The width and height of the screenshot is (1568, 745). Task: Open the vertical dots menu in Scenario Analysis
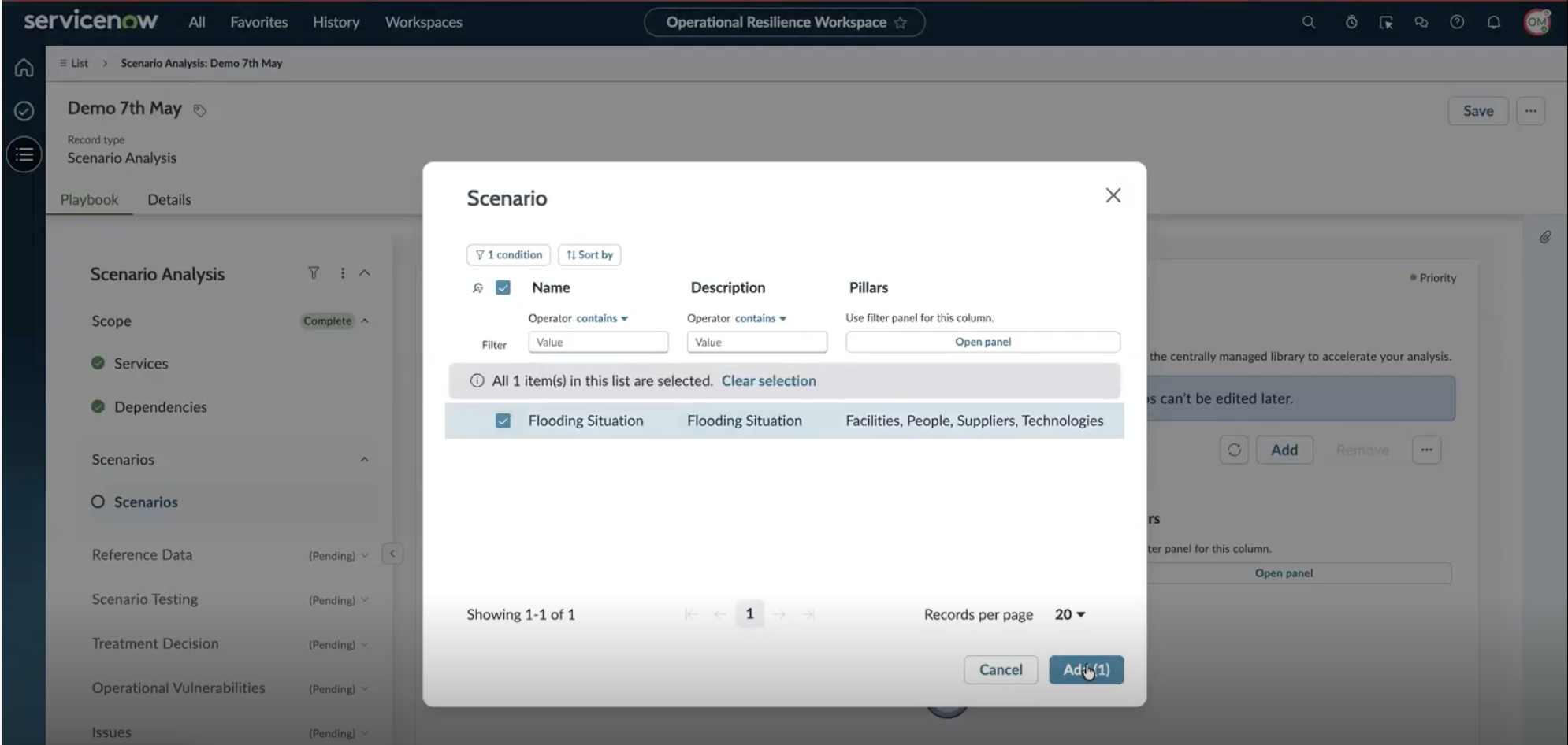click(342, 272)
